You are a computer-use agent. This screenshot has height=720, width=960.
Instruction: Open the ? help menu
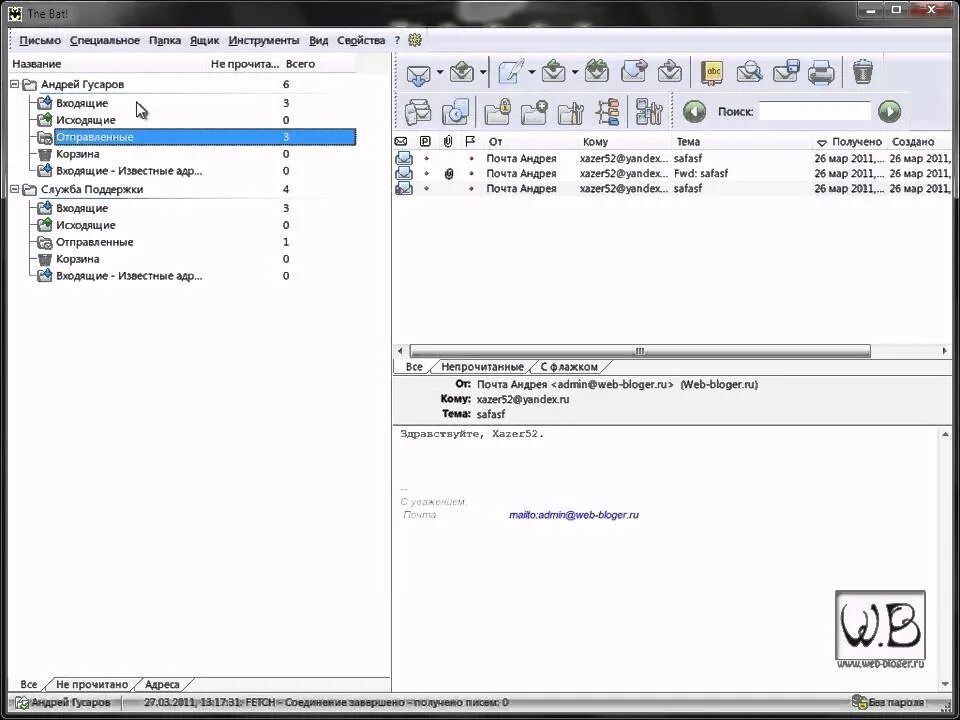(397, 40)
